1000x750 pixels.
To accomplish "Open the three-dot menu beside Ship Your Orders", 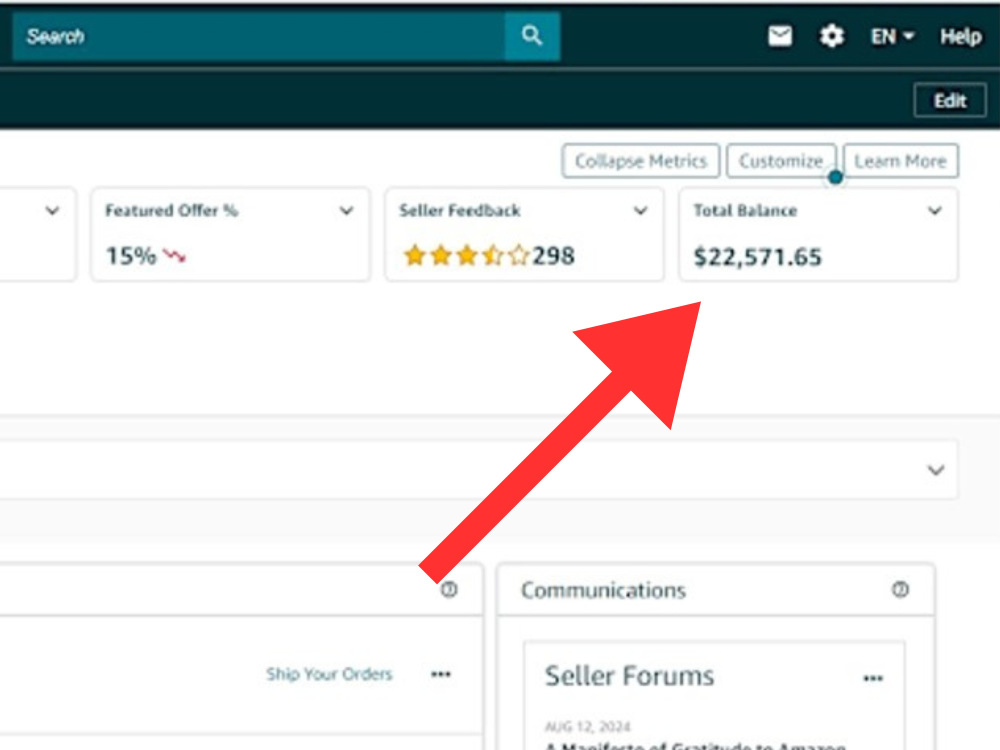I will tap(441, 674).
